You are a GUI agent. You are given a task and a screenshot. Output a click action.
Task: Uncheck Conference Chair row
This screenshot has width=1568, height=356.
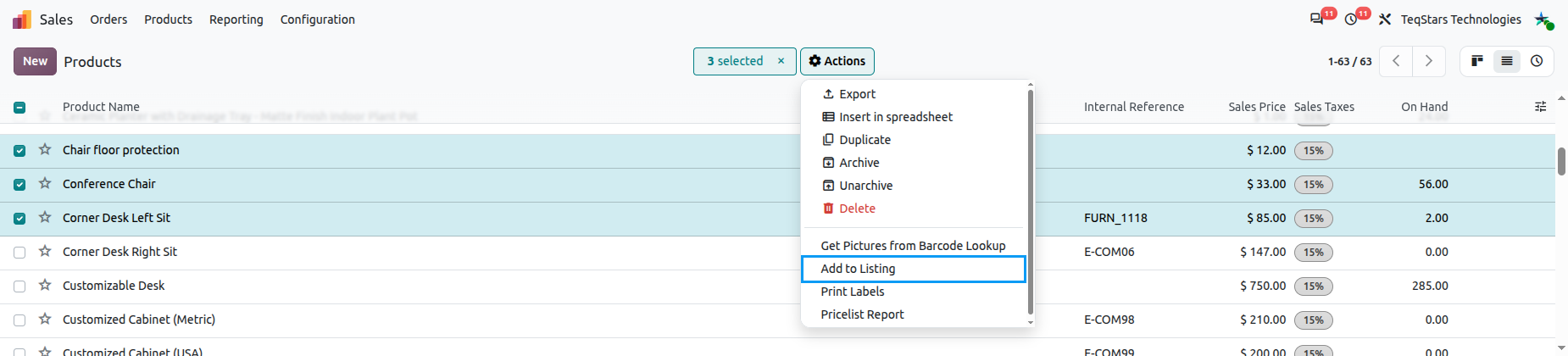[x=19, y=185]
